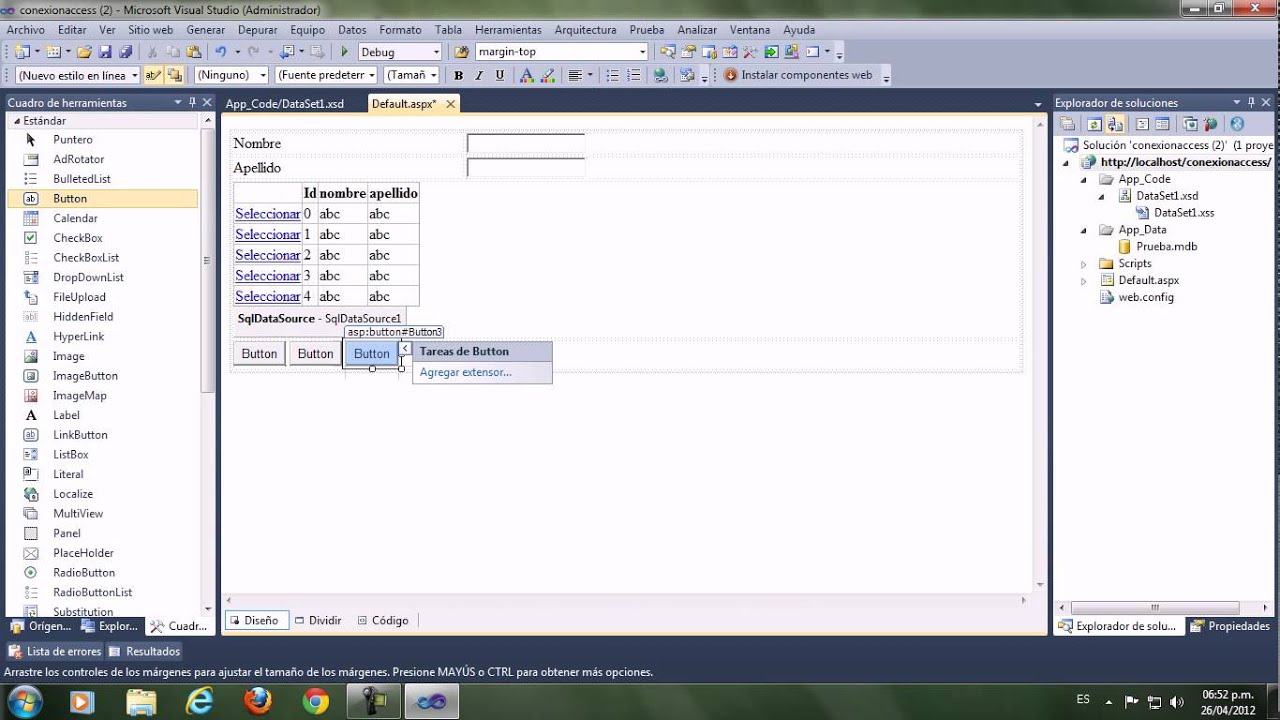Open the Foreground Color text icon
1280x720 pixels.
tap(526, 75)
